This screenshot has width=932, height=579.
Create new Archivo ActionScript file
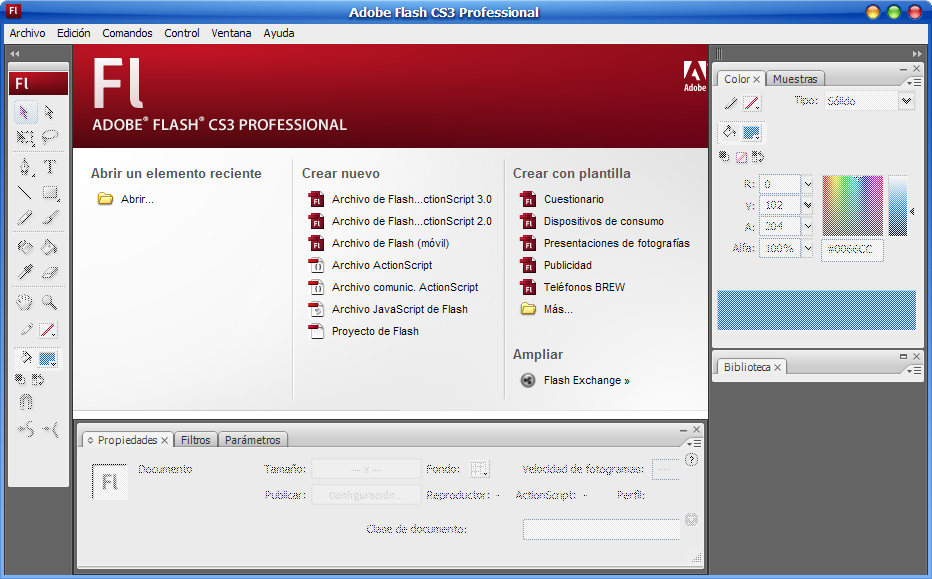(x=381, y=265)
